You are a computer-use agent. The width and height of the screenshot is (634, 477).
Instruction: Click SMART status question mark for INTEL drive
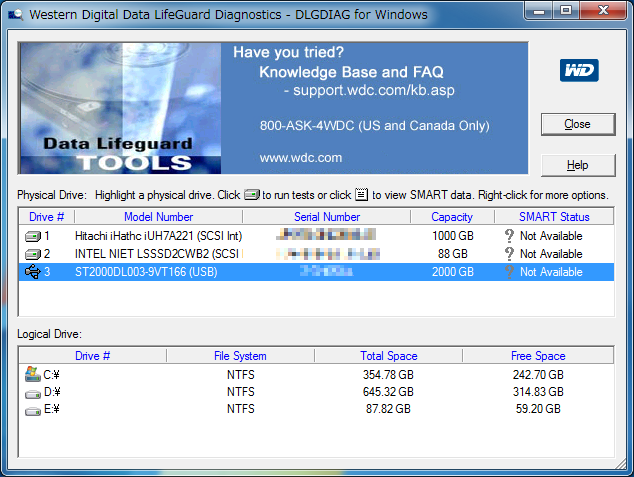pyautogui.click(x=509, y=254)
